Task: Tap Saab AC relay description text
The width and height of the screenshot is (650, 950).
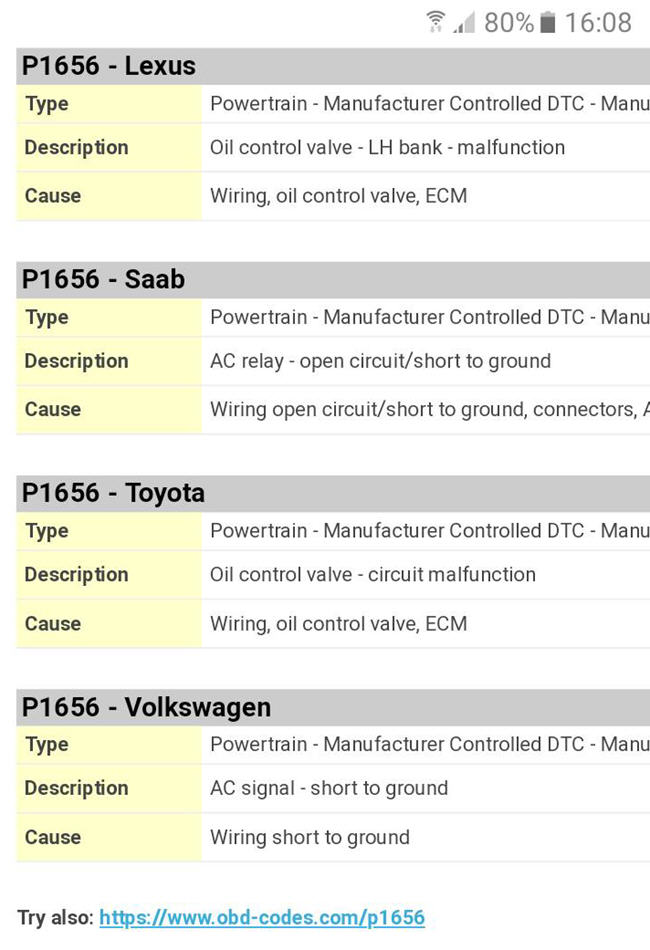Action: (x=380, y=361)
